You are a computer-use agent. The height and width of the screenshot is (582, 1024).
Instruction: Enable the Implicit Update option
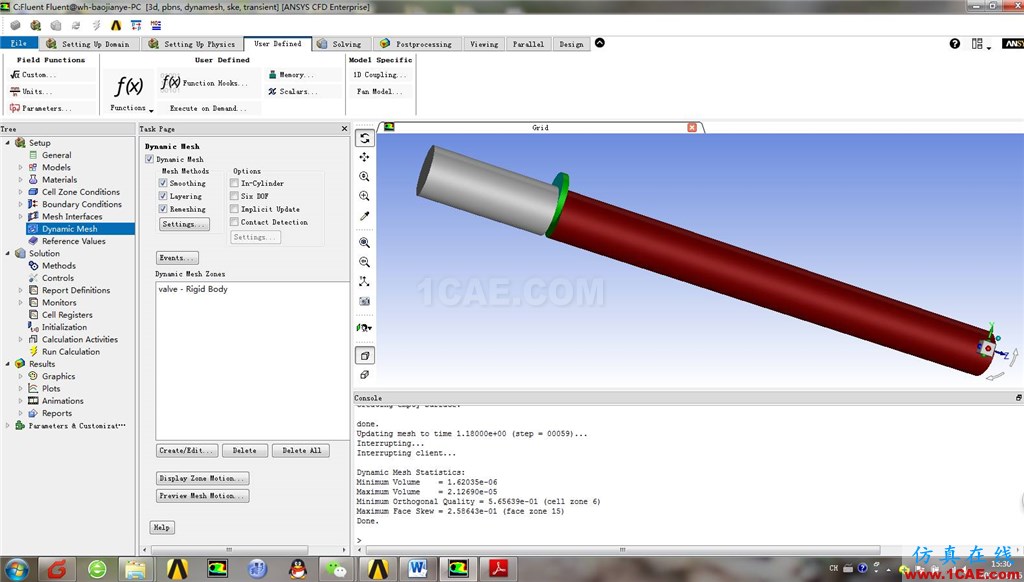click(234, 209)
